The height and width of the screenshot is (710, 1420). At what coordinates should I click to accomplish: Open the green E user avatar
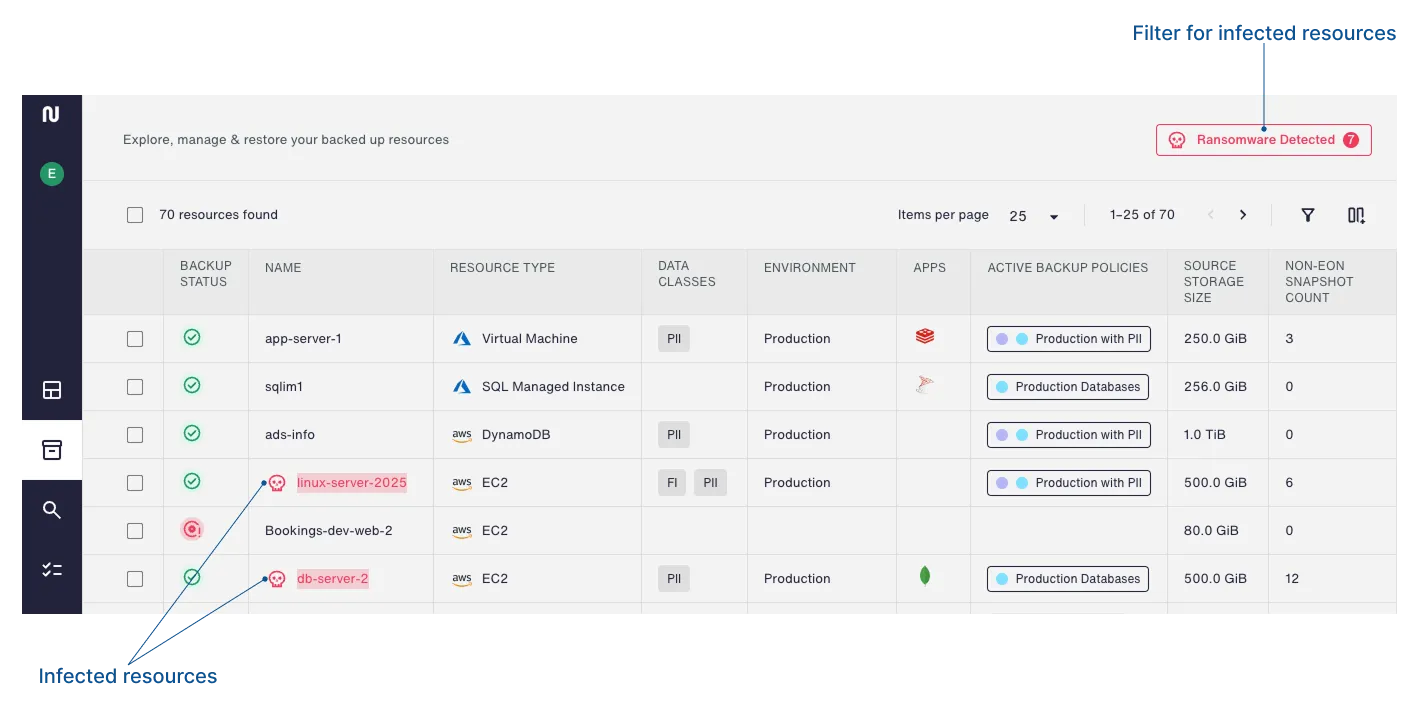[51, 174]
